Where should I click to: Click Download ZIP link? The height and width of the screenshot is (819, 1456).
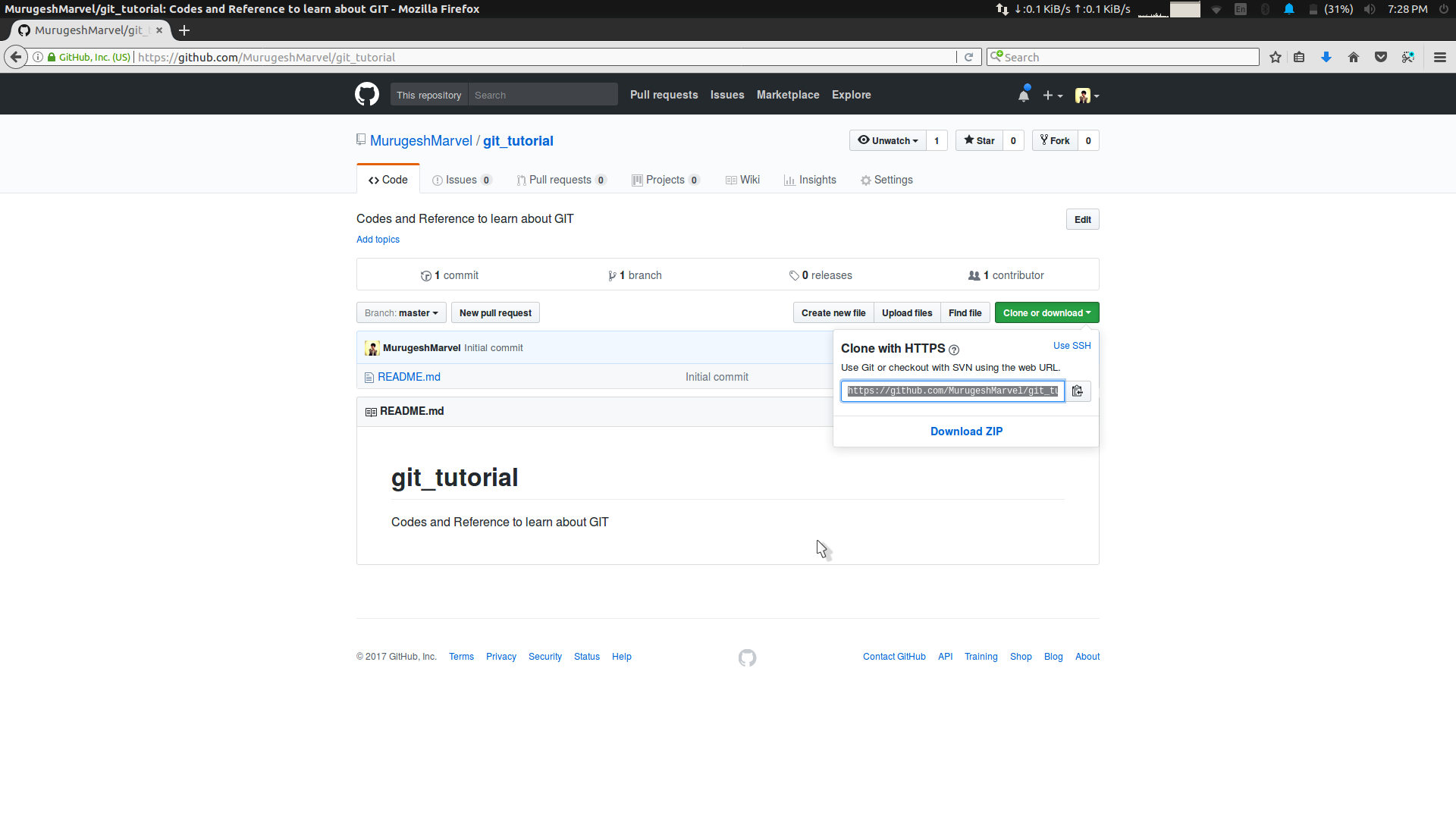click(x=966, y=431)
